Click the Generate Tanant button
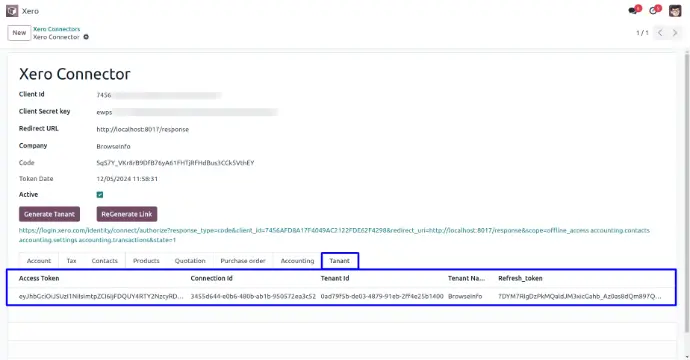Image resolution: width=690 pixels, height=360 pixels. [x=49, y=214]
